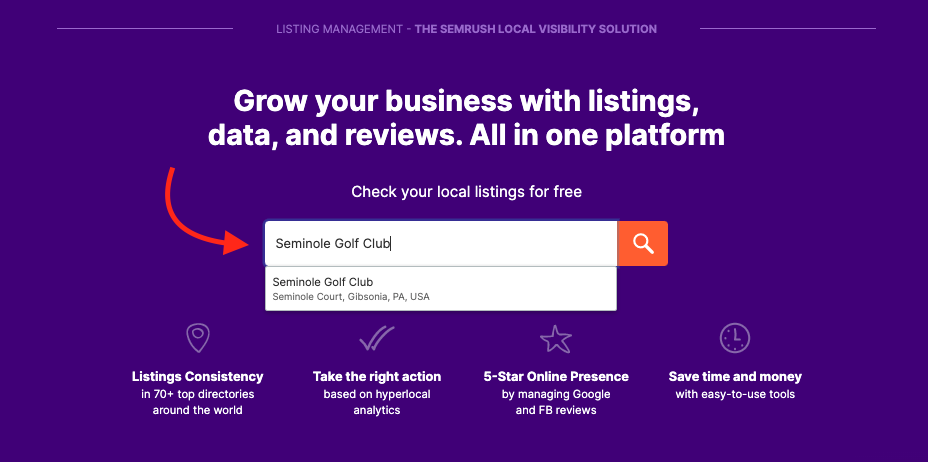Screen dimensions: 928x462
Task: Click the orange magnifier search button
Action: tap(642, 243)
